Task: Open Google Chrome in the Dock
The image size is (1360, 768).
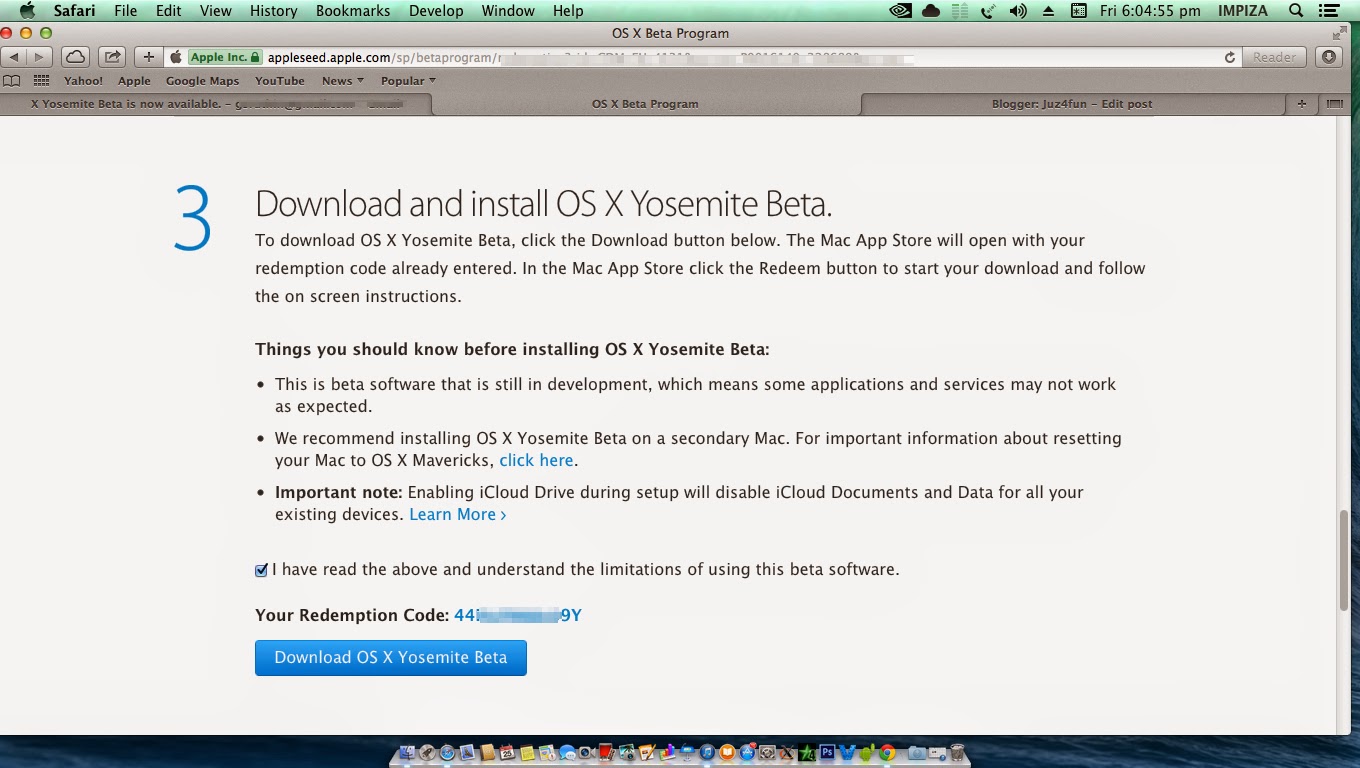Action: [887, 753]
